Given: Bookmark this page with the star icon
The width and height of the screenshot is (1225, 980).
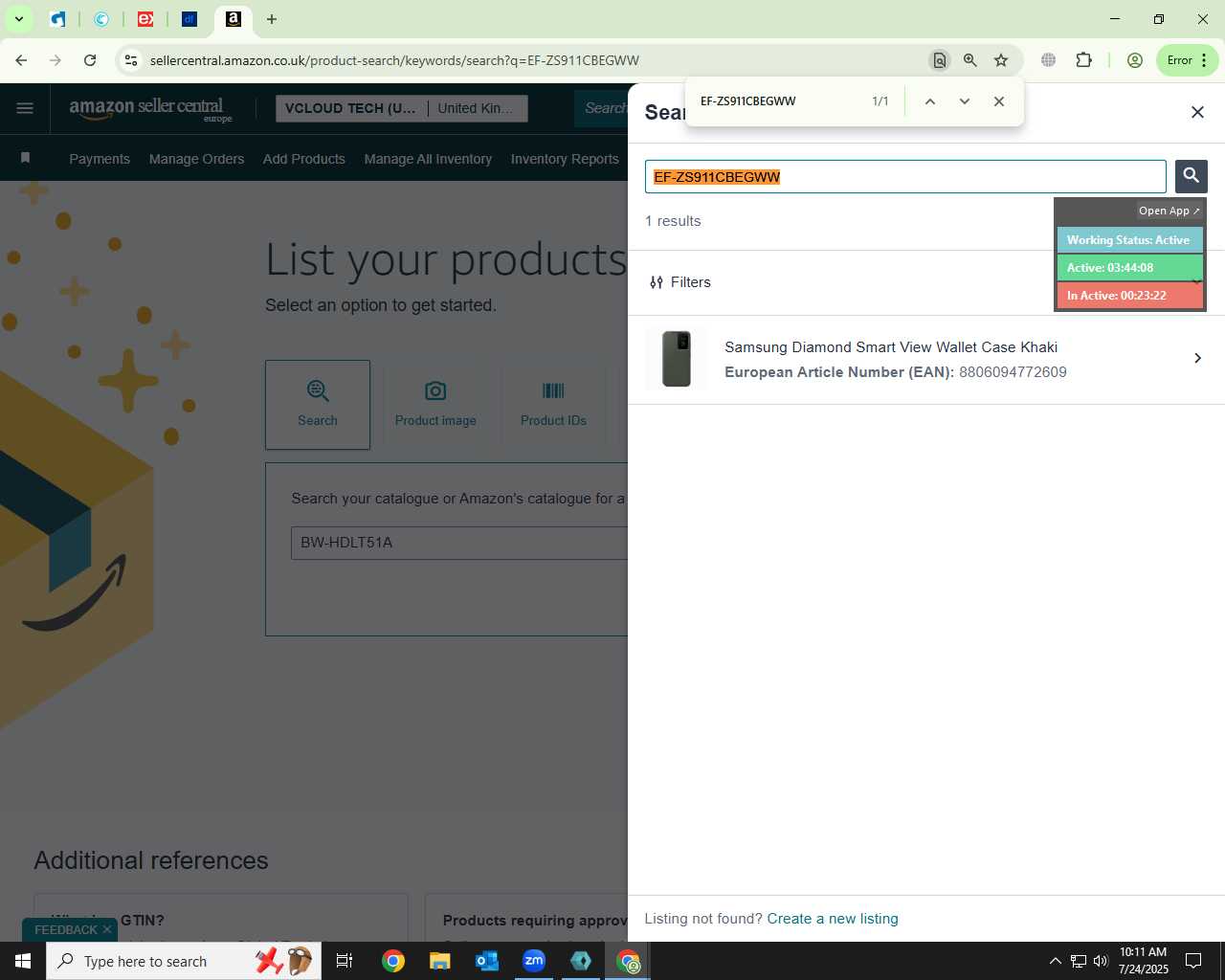Looking at the screenshot, I should pyautogui.click(x=1001, y=60).
